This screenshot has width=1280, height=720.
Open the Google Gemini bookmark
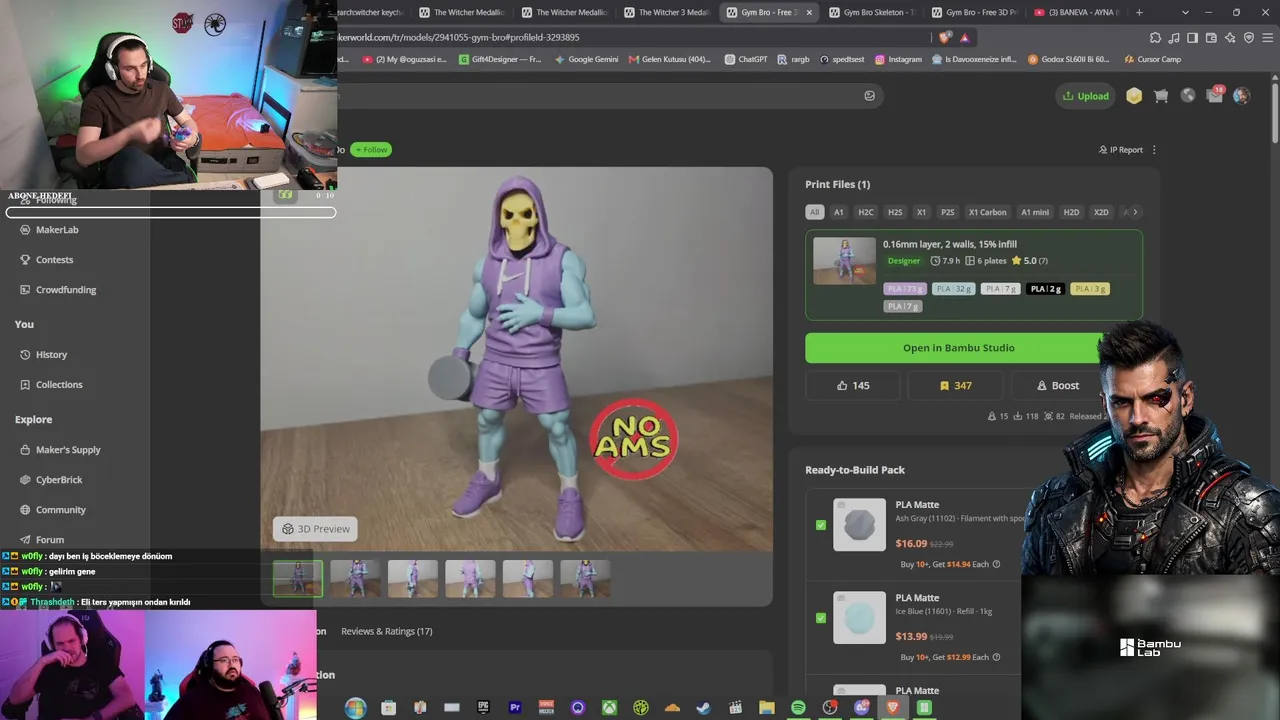coord(586,59)
